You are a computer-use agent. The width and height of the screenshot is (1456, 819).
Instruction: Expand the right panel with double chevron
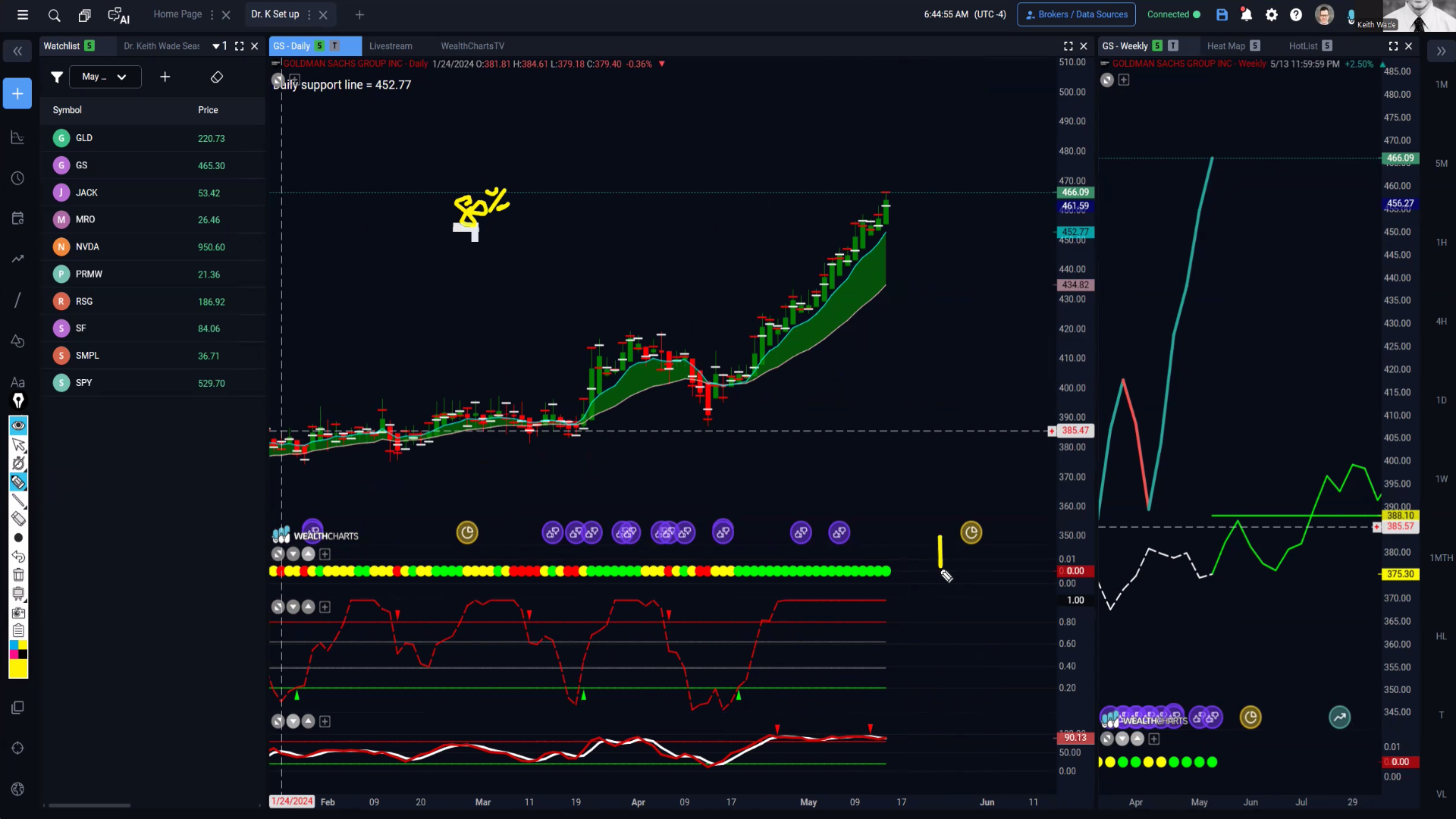(1441, 52)
